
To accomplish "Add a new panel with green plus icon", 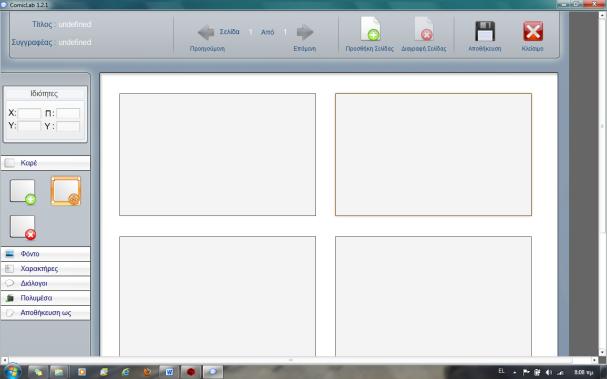I will tap(23, 192).
